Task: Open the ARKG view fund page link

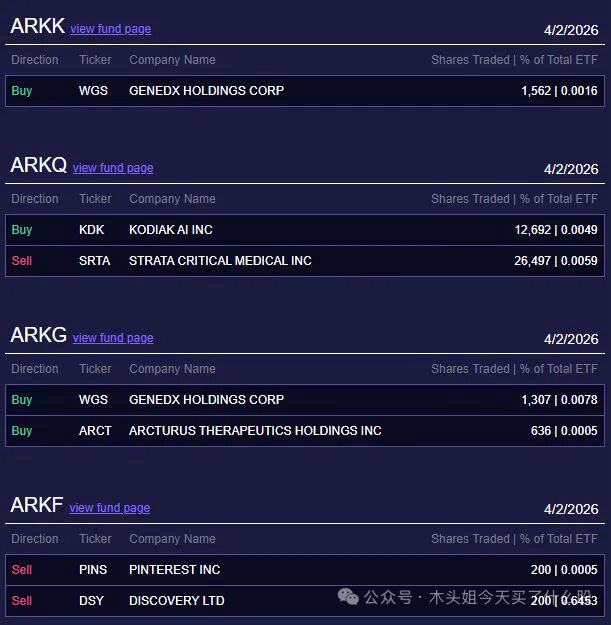Action: click(x=113, y=338)
